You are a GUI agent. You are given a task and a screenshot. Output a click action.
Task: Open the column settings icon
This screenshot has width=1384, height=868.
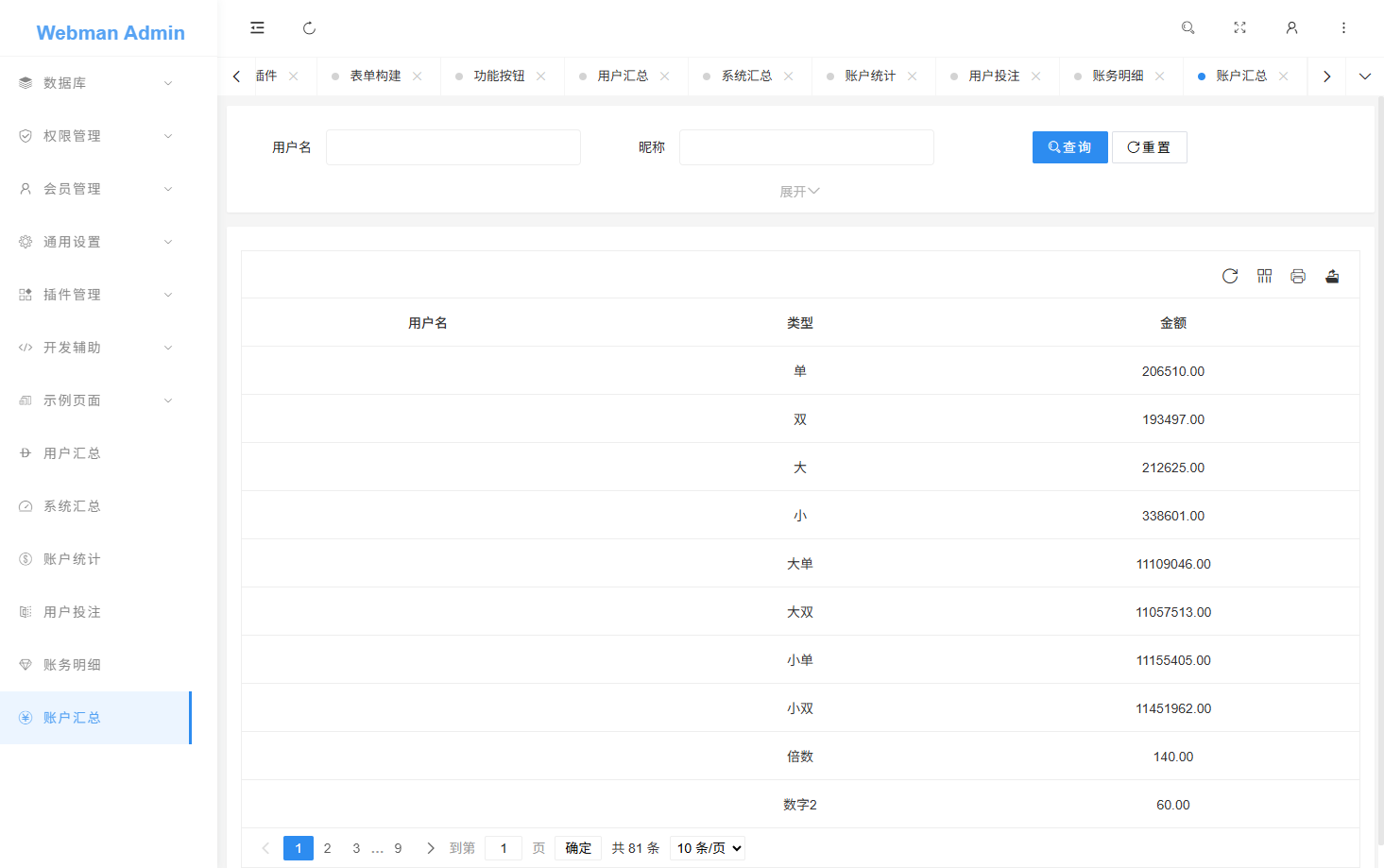pos(1264,276)
